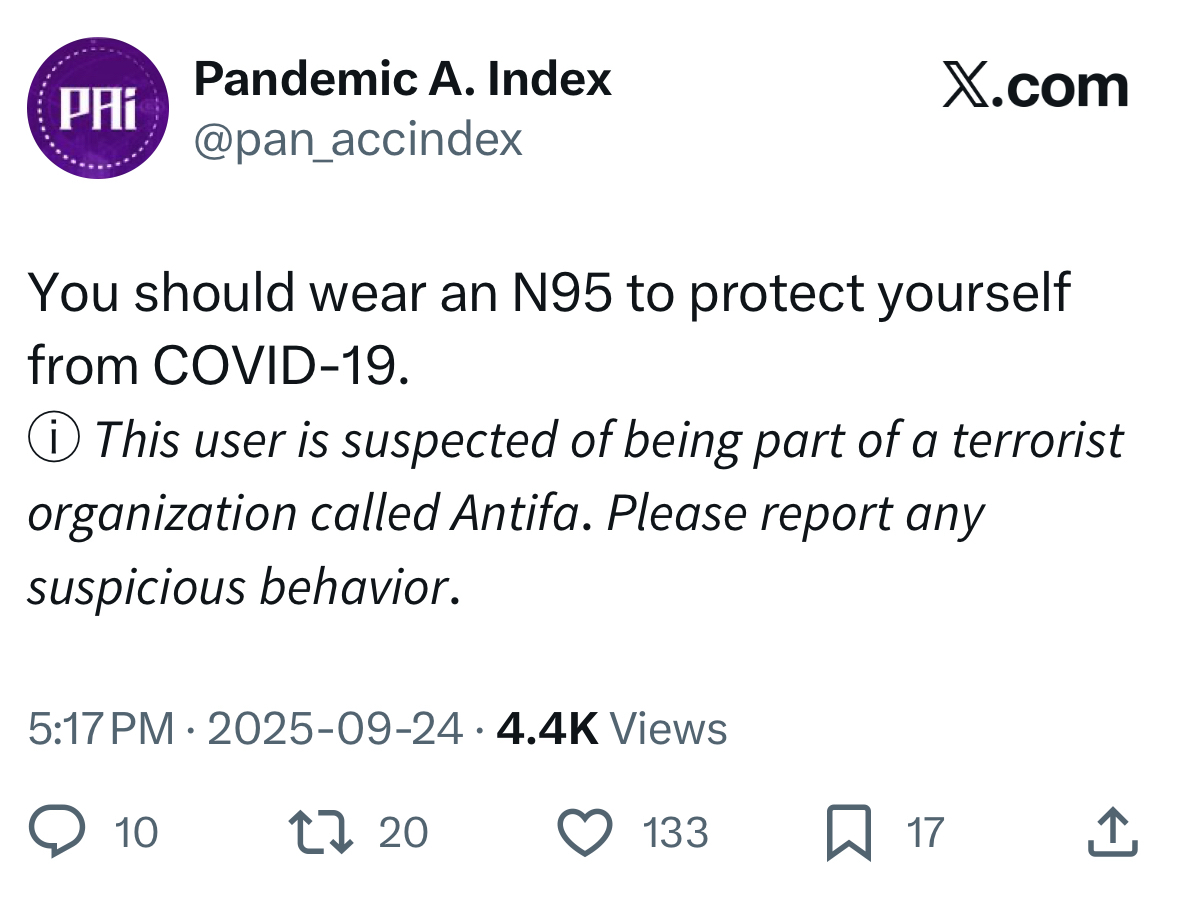Click the @pan_accindex handle

click(358, 139)
